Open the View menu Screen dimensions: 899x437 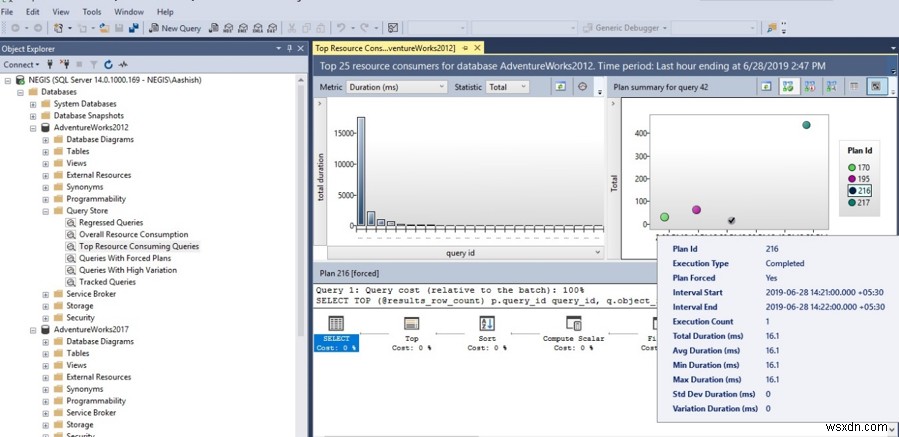[61, 11]
